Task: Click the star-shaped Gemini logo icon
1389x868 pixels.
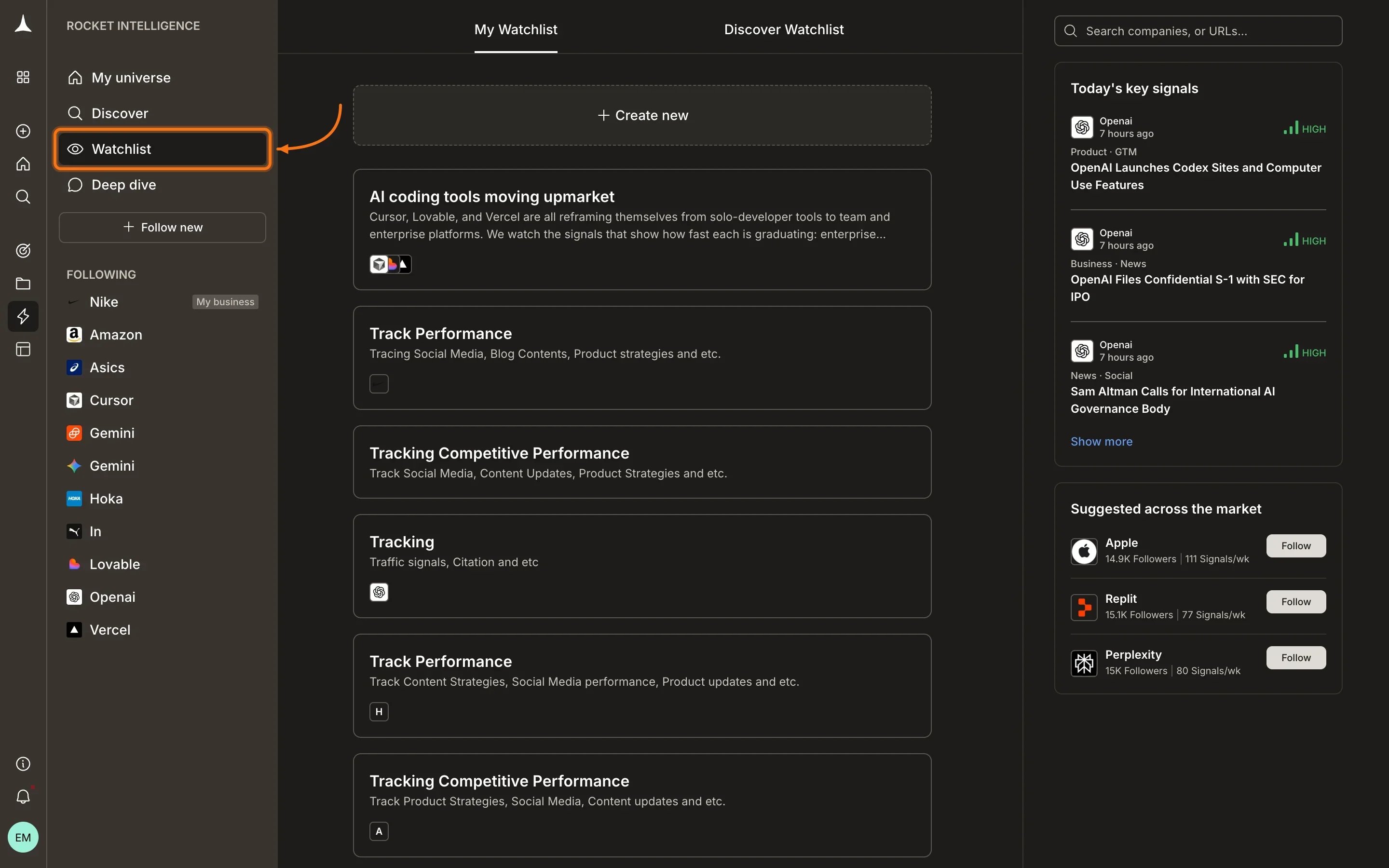Action: click(x=74, y=465)
